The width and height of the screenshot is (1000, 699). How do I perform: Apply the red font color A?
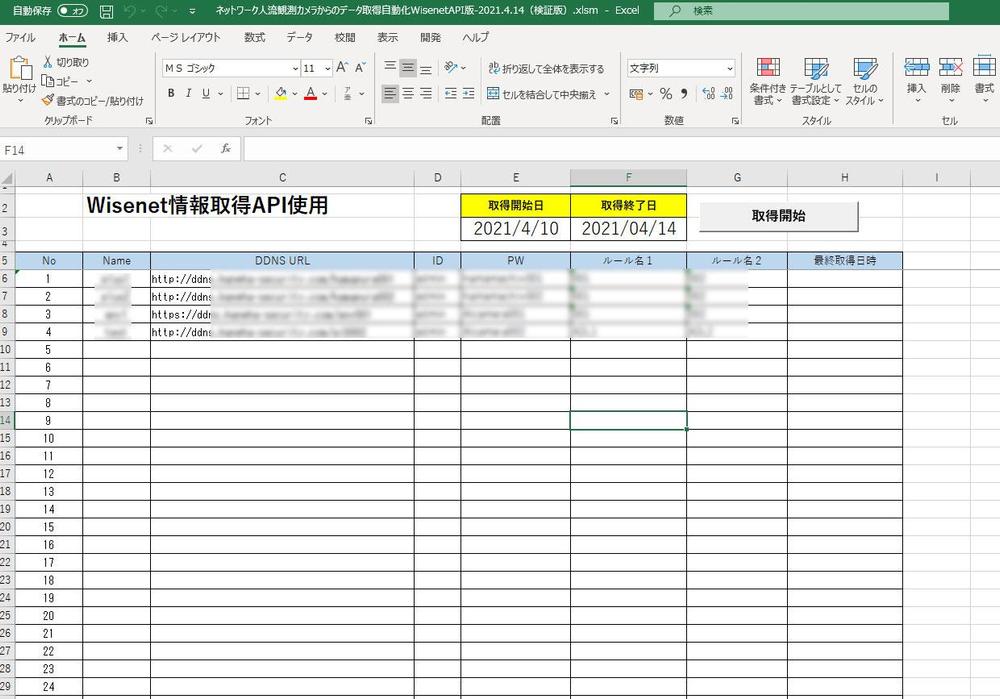pyautogui.click(x=311, y=94)
